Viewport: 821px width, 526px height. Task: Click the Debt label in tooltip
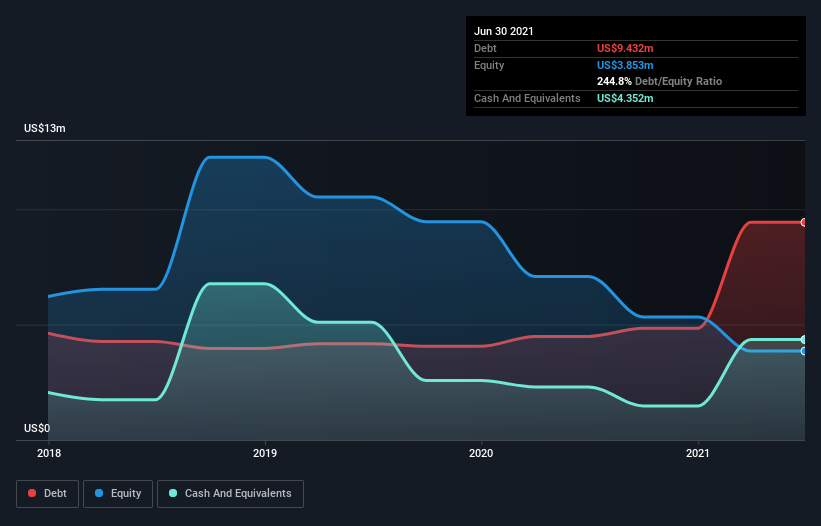[485, 48]
